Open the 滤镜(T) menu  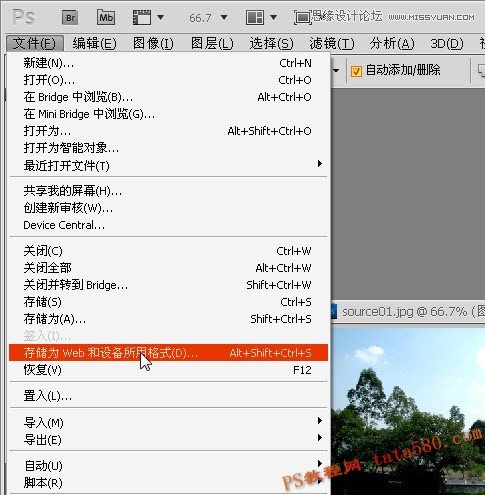(x=332, y=43)
